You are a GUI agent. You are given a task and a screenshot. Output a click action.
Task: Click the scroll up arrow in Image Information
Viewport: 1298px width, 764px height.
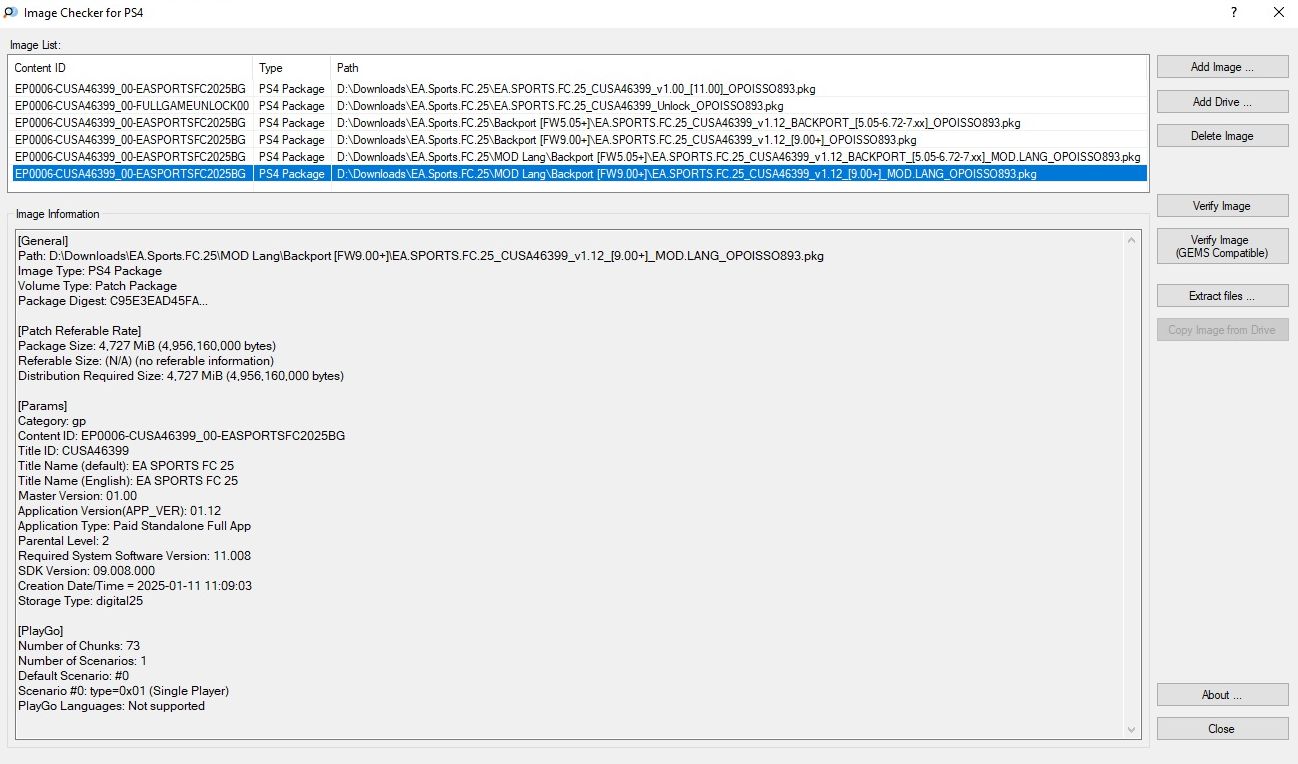[1132, 240]
